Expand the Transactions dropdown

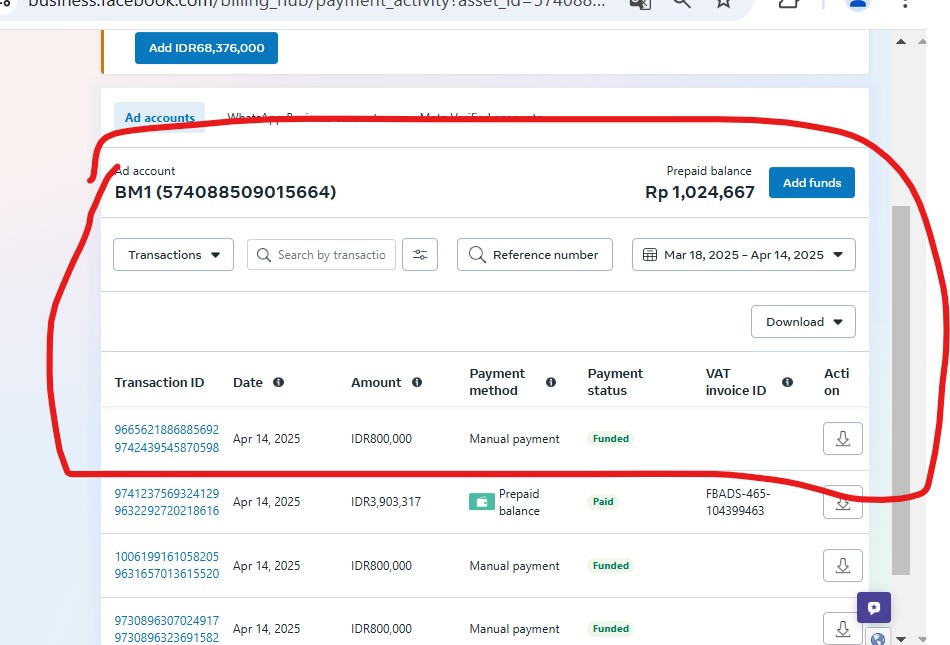(174, 255)
